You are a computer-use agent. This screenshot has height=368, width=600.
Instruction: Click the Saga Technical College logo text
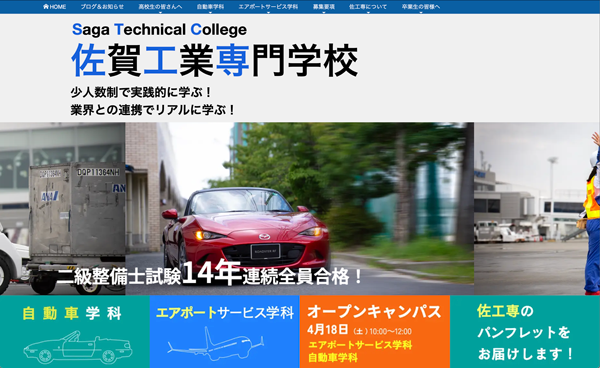tap(159, 29)
